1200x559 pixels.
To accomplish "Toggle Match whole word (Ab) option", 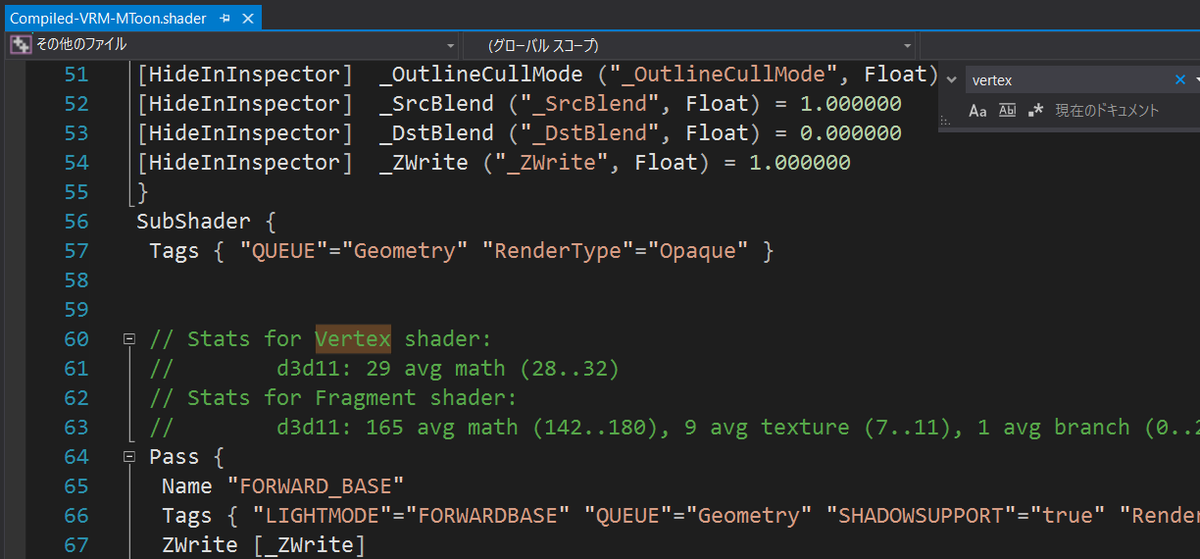I will point(1008,111).
